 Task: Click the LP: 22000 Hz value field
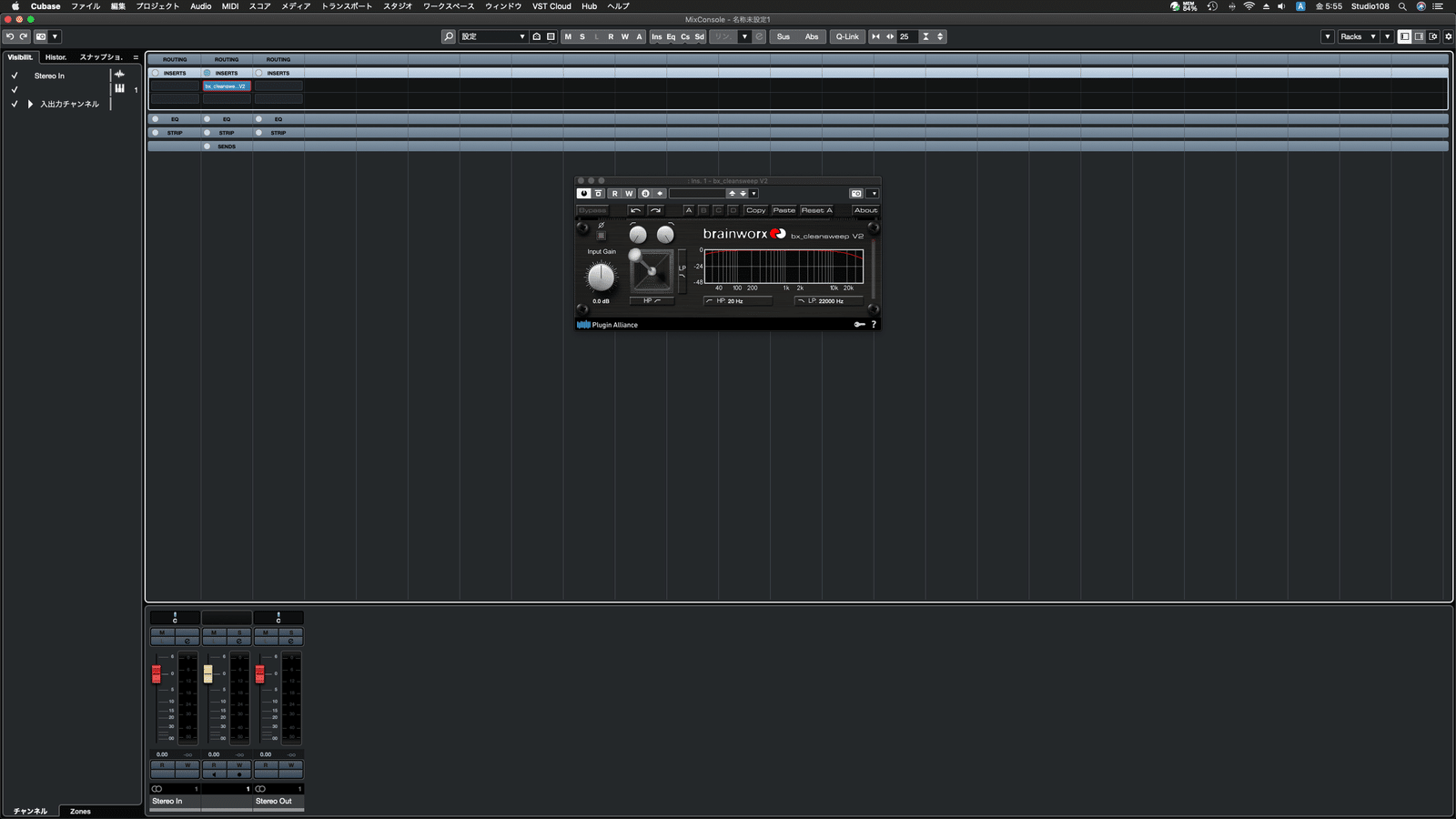pyautogui.click(x=829, y=301)
